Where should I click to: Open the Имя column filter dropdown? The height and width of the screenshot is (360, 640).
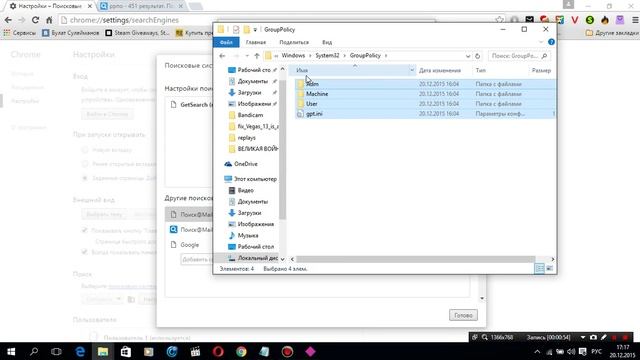click(x=411, y=70)
